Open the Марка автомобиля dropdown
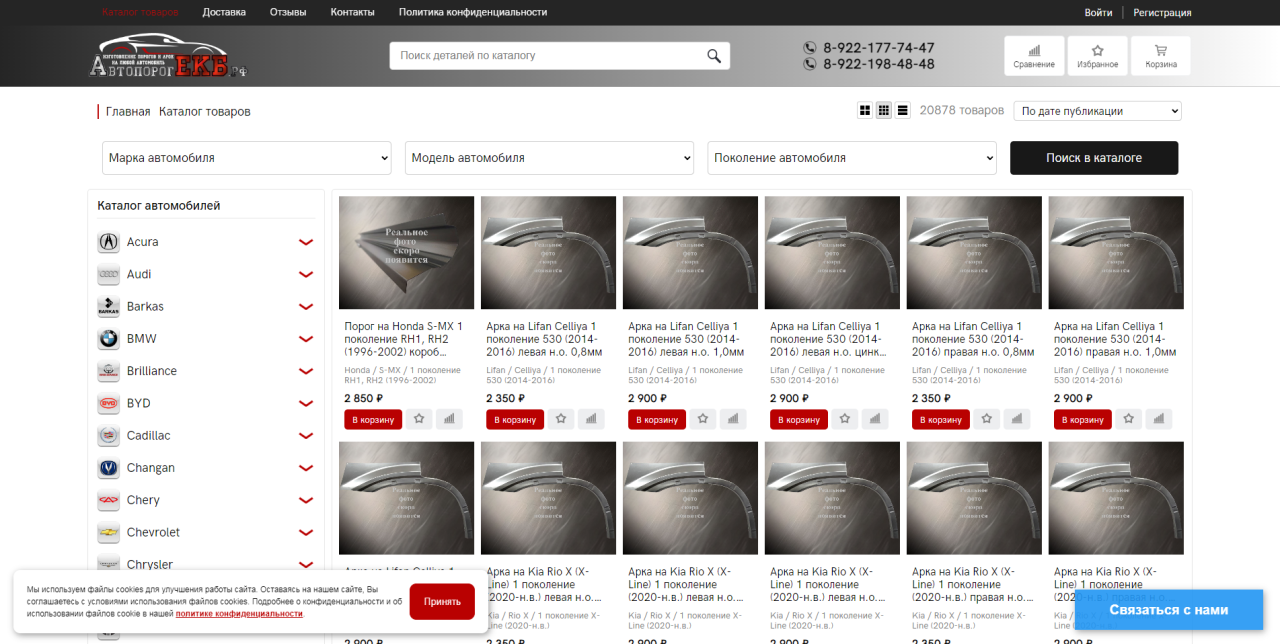The width and height of the screenshot is (1280, 644). (x=246, y=158)
